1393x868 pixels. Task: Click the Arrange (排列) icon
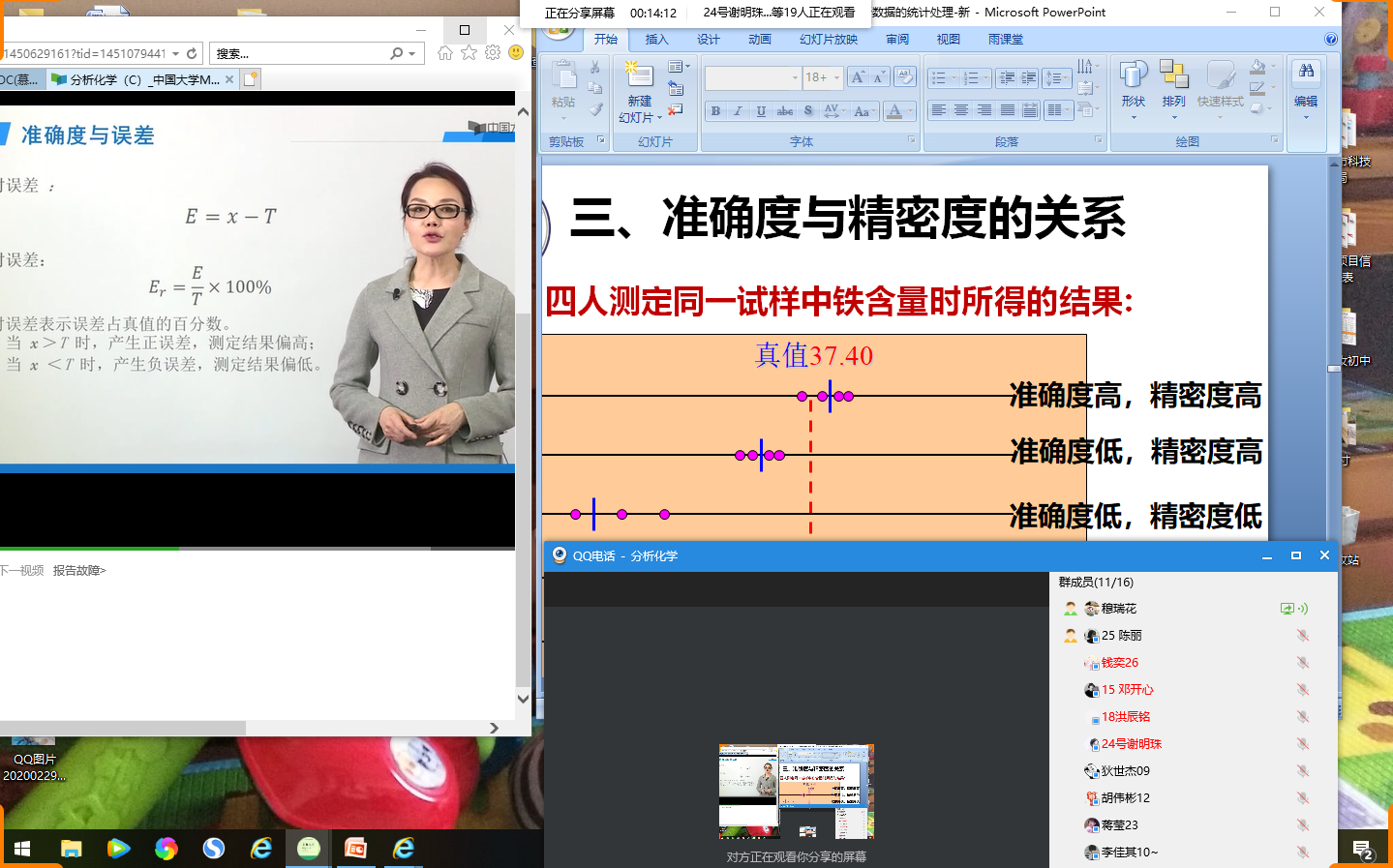1173,82
